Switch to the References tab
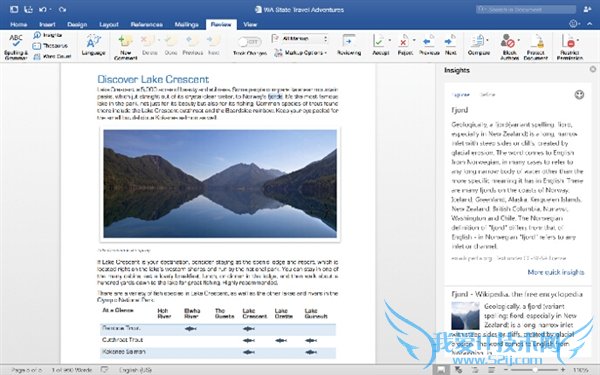This screenshot has height=375, width=600. point(147,24)
